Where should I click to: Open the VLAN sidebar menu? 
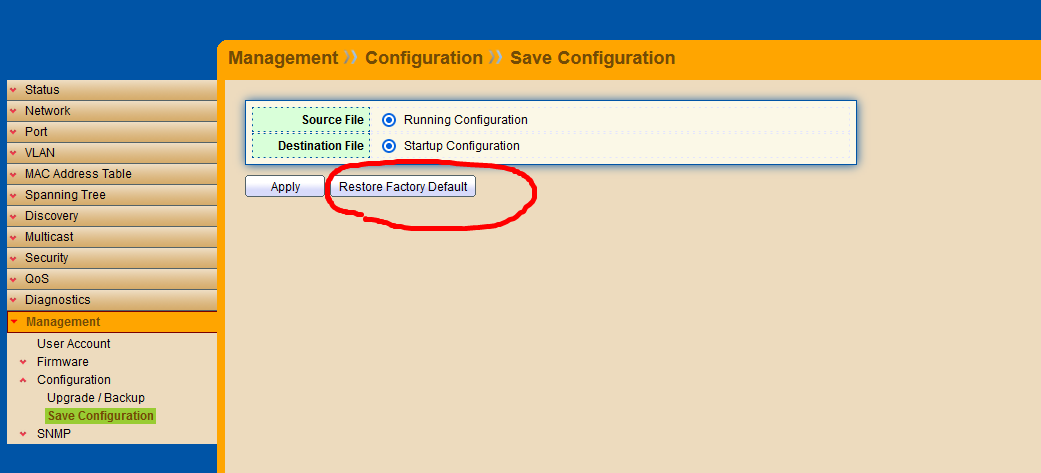tap(40, 153)
